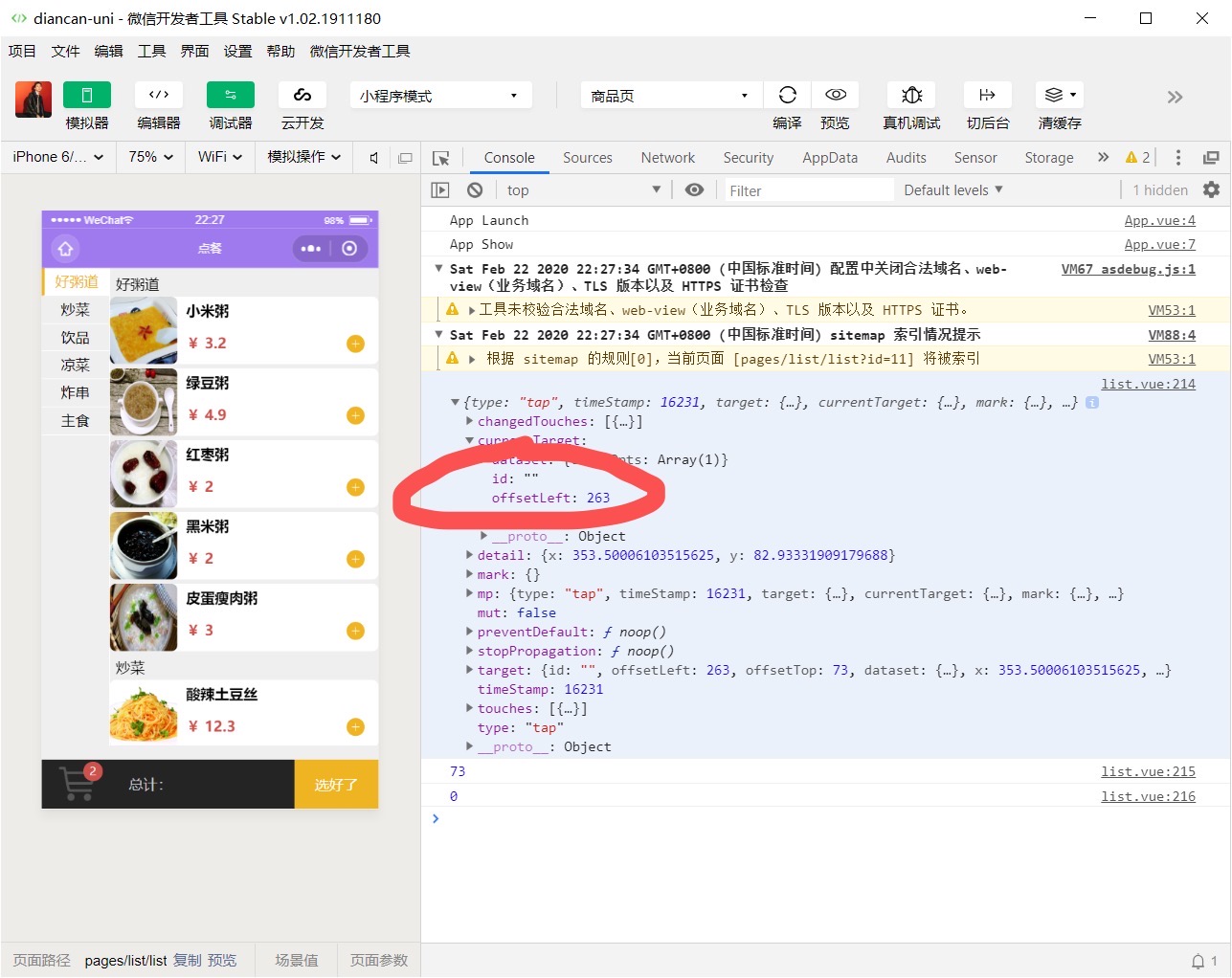Expand more toolbar items double chevron
Viewport: 1232px width, 978px height.
(x=1175, y=97)
